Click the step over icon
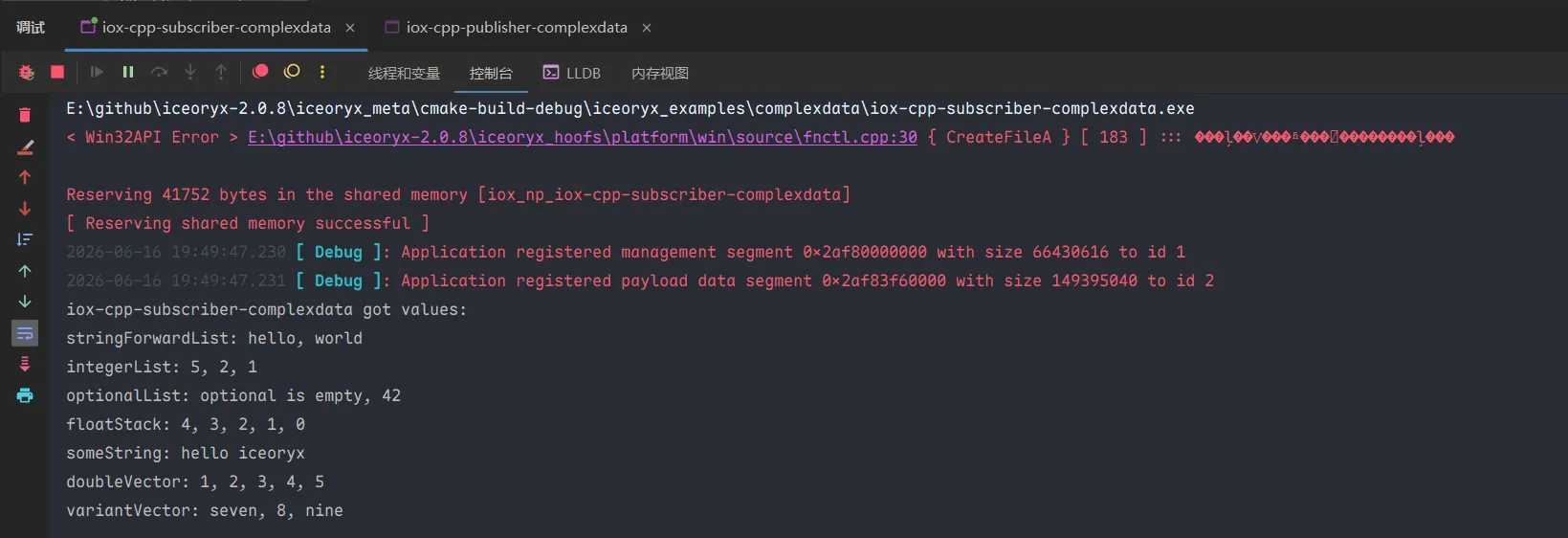Image resolution: width=1568 pixels, height=538 pixels. pos(160,72)
